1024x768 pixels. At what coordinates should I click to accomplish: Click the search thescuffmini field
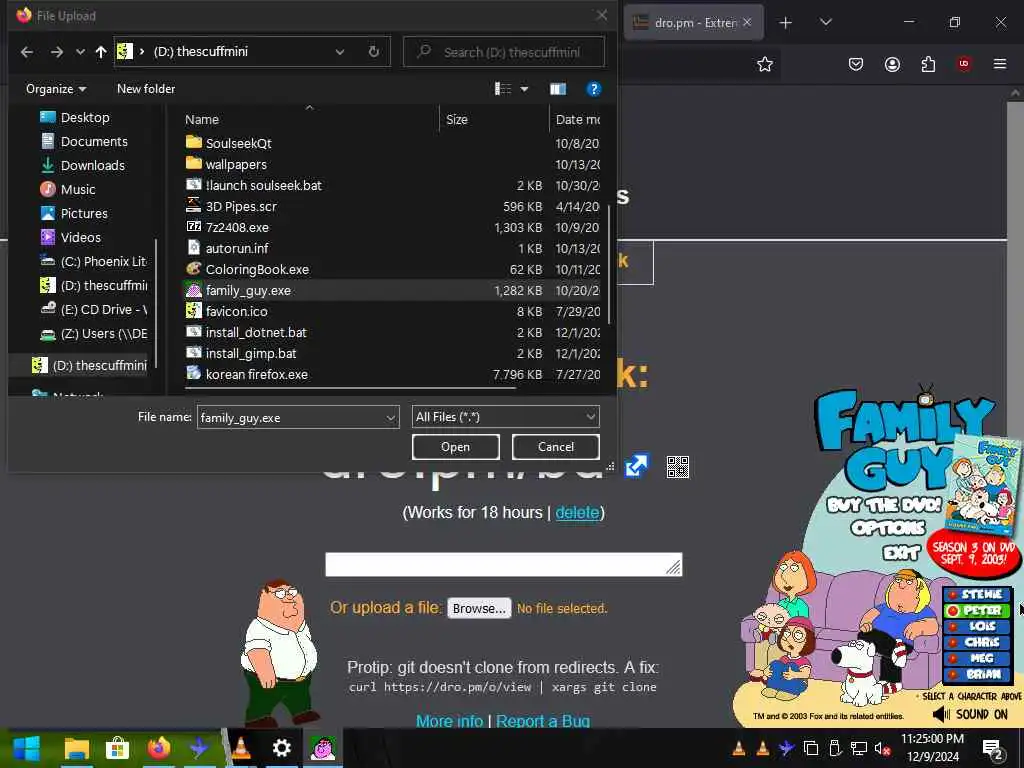tap(504, 52)
